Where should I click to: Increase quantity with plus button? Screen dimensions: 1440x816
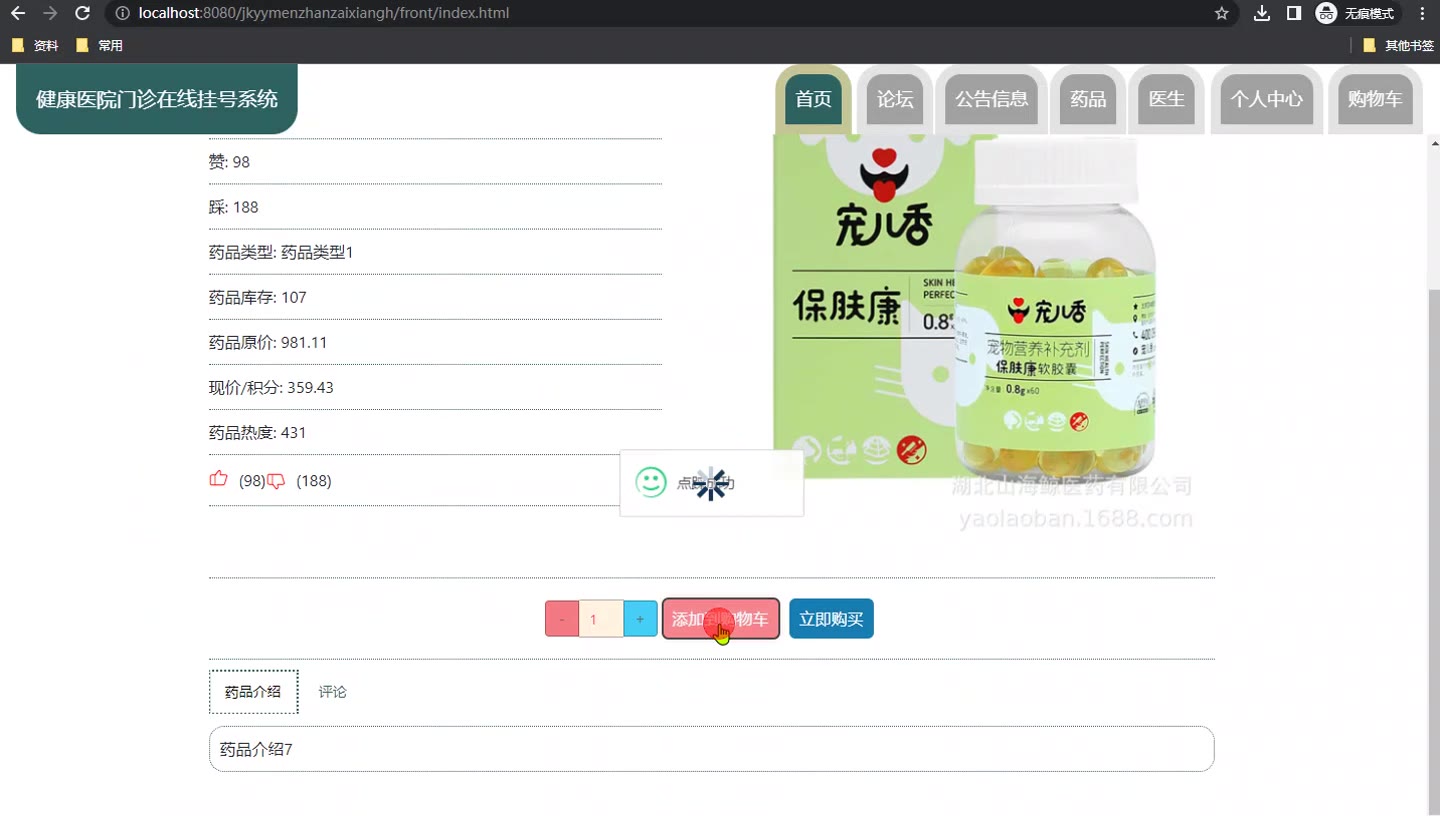coord(640,619)
